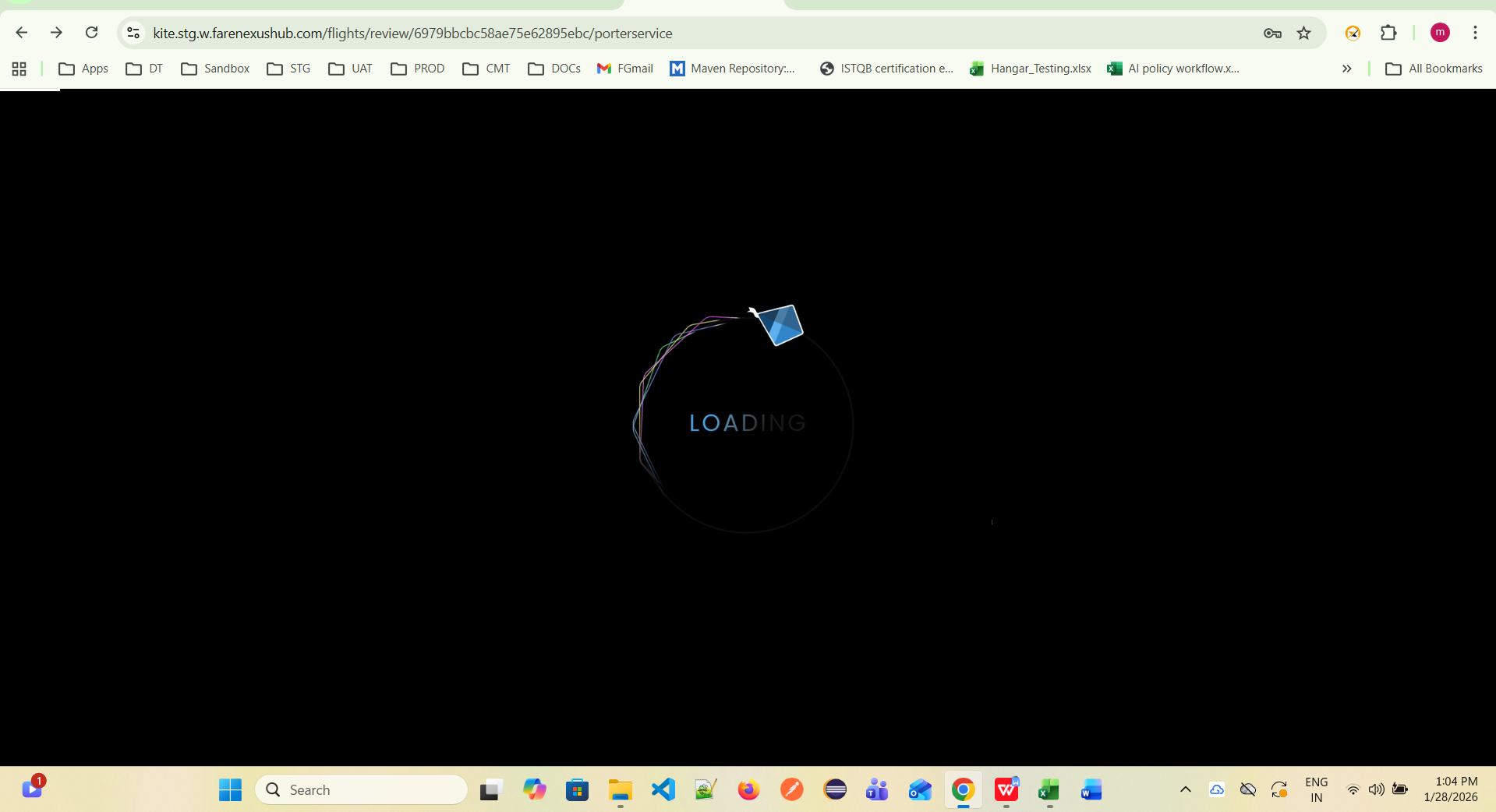Open the Extensions puzzle icon
The image size is (1496, 812).
[x=1388, y=33]
